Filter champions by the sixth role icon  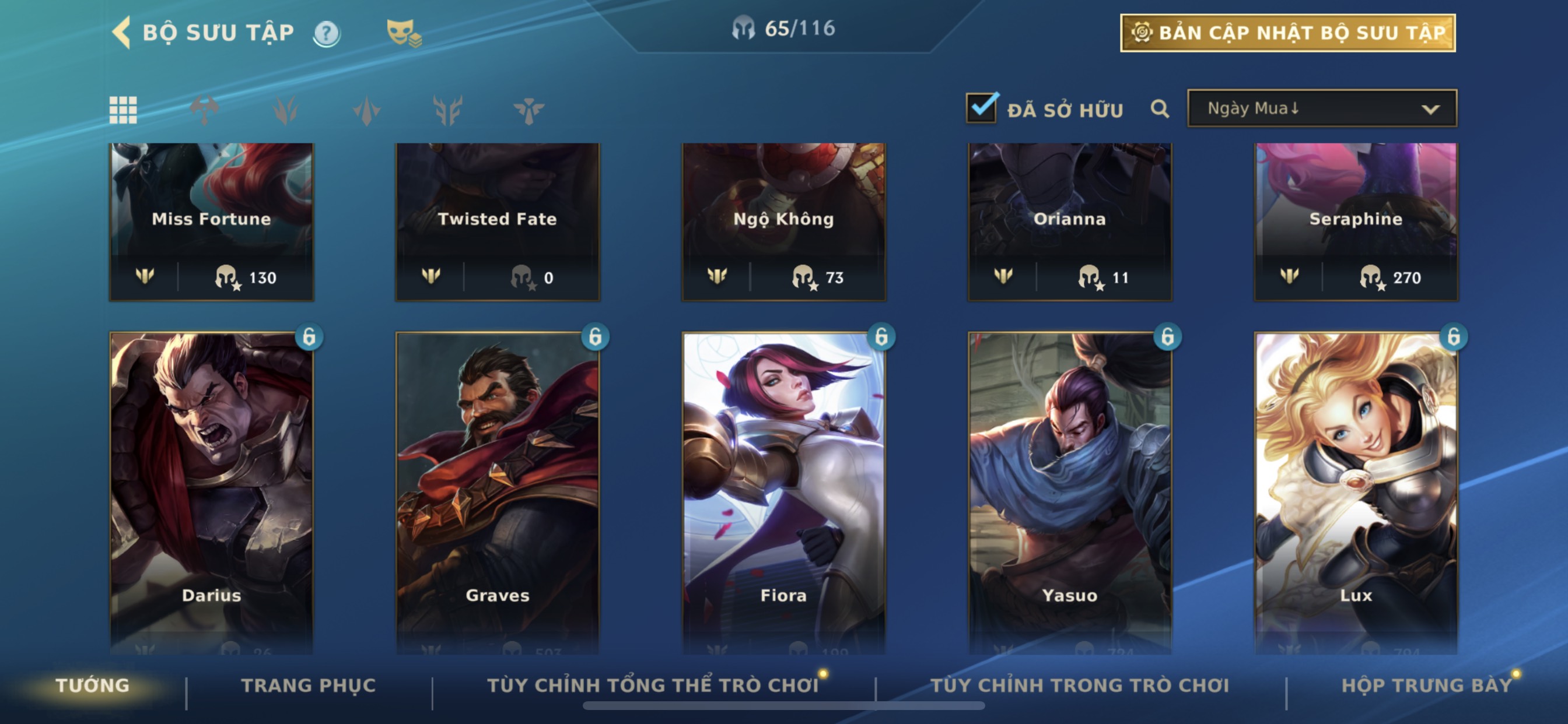pos(528,110)
